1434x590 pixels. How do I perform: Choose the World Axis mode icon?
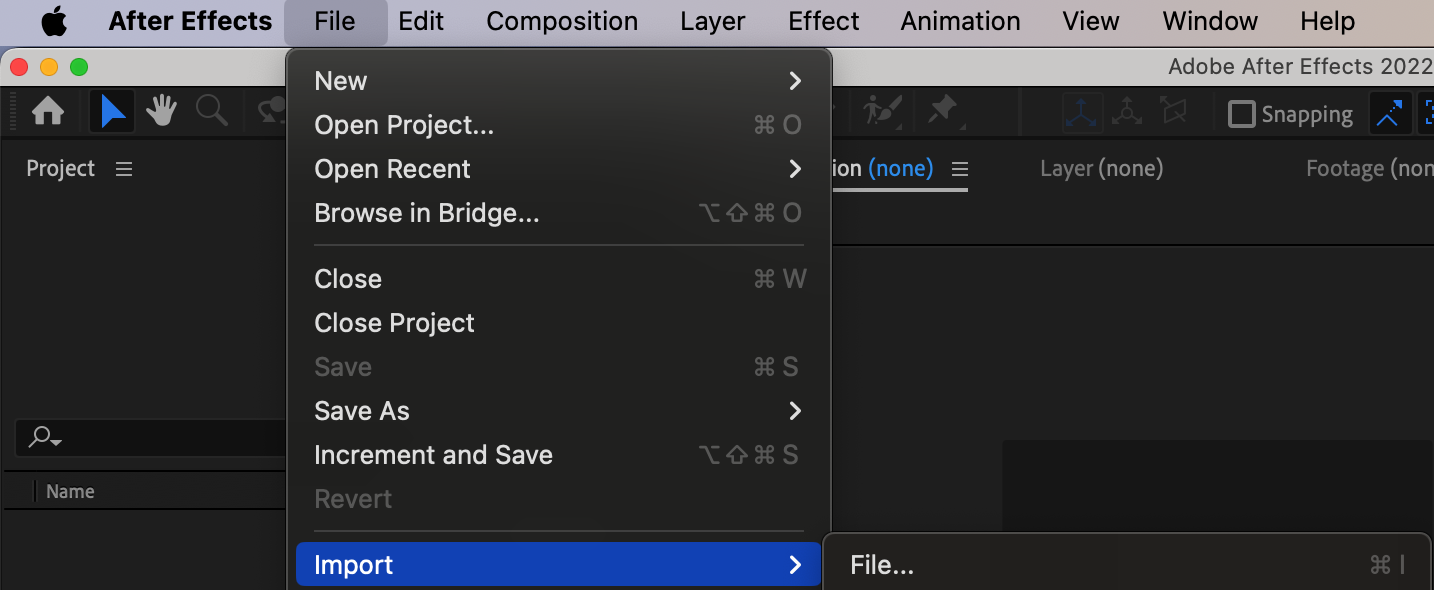(x=1127, y=113)
